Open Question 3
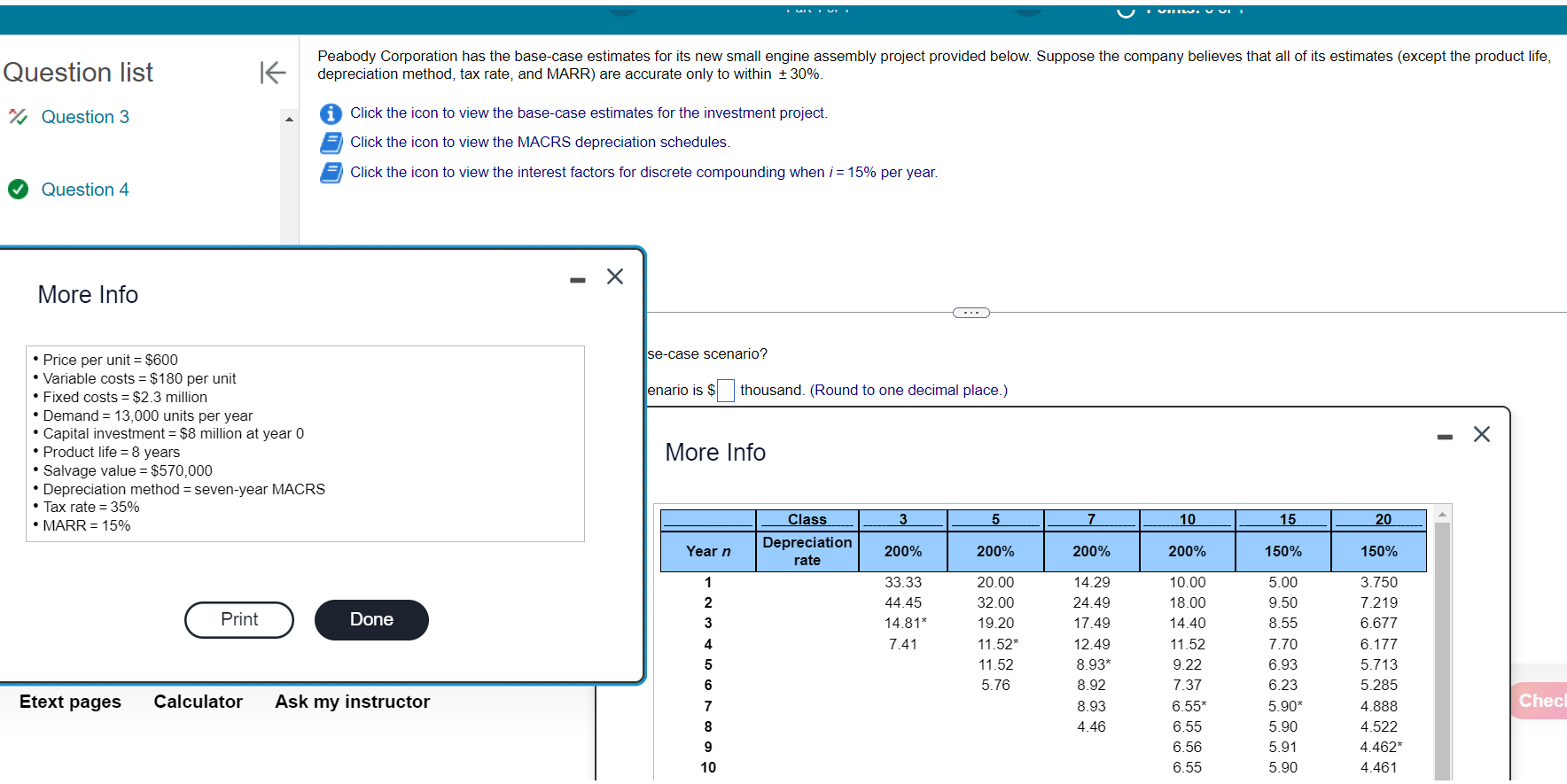The width and height of the screenshot is (1567, 784). (85, 117)
